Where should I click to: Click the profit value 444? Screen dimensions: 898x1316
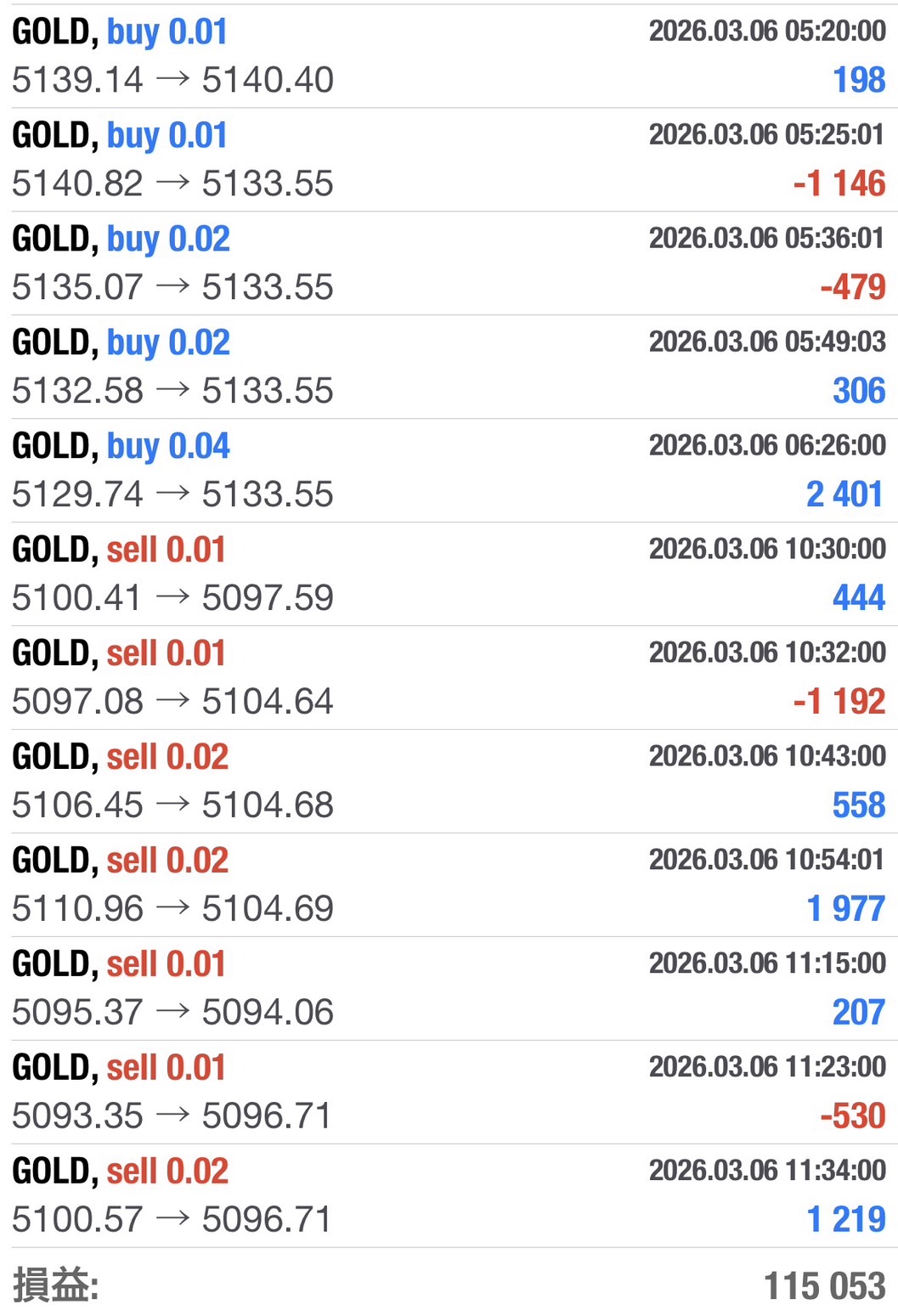(858, 598)
